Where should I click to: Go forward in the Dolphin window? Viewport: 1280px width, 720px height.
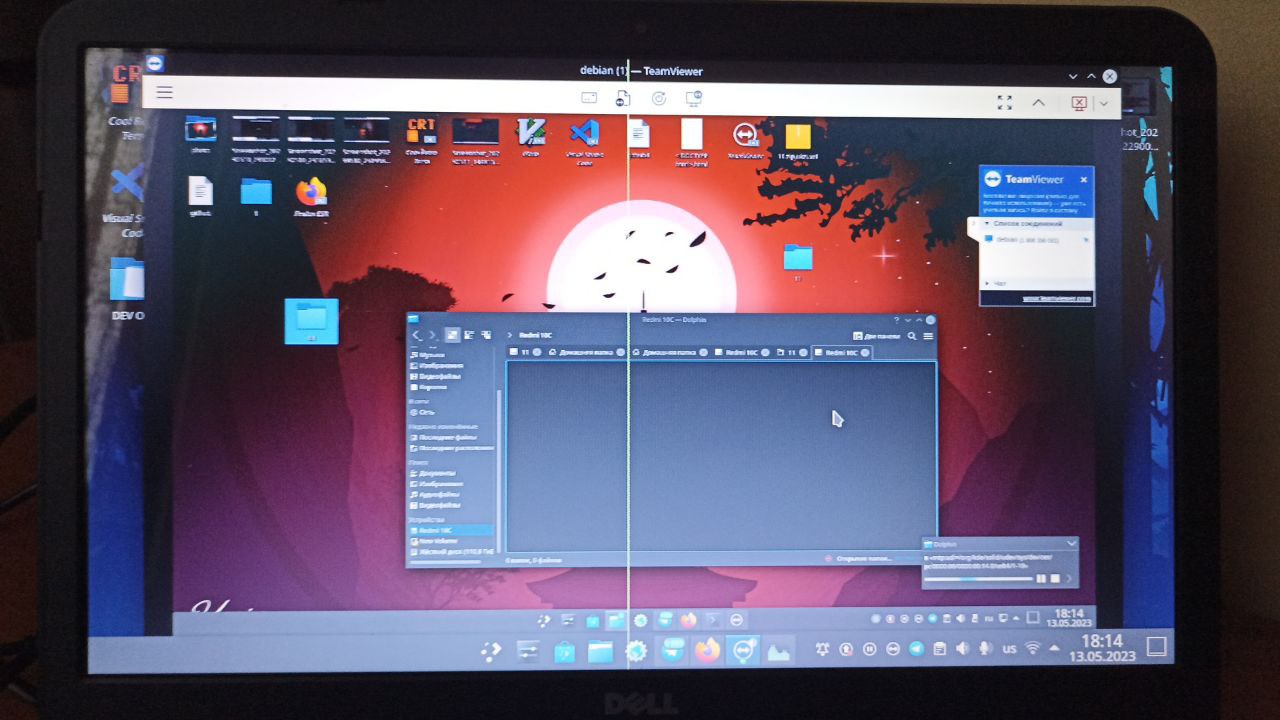tap(432, 335)
